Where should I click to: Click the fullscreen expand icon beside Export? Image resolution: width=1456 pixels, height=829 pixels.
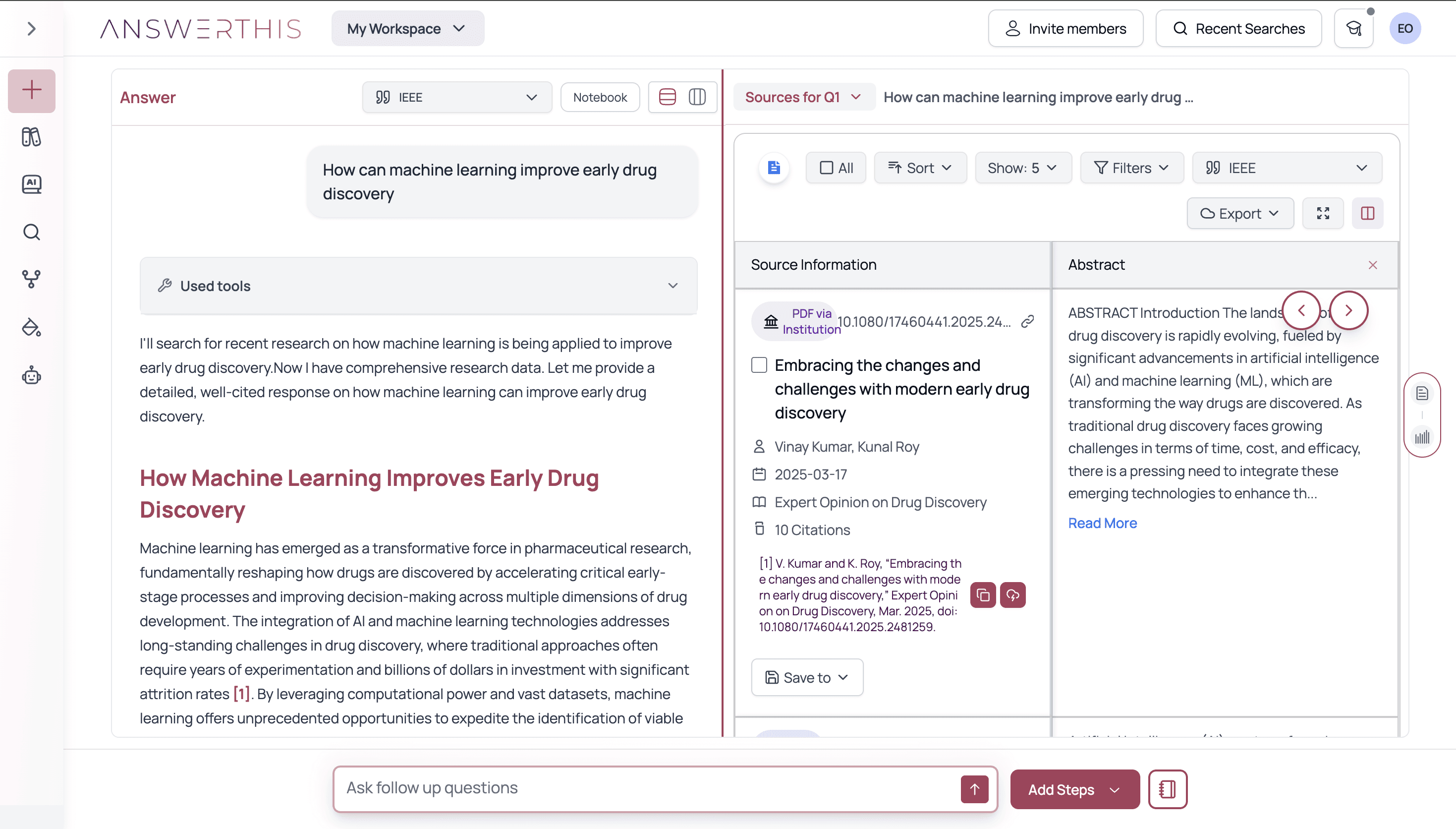tap(1323, 214)
